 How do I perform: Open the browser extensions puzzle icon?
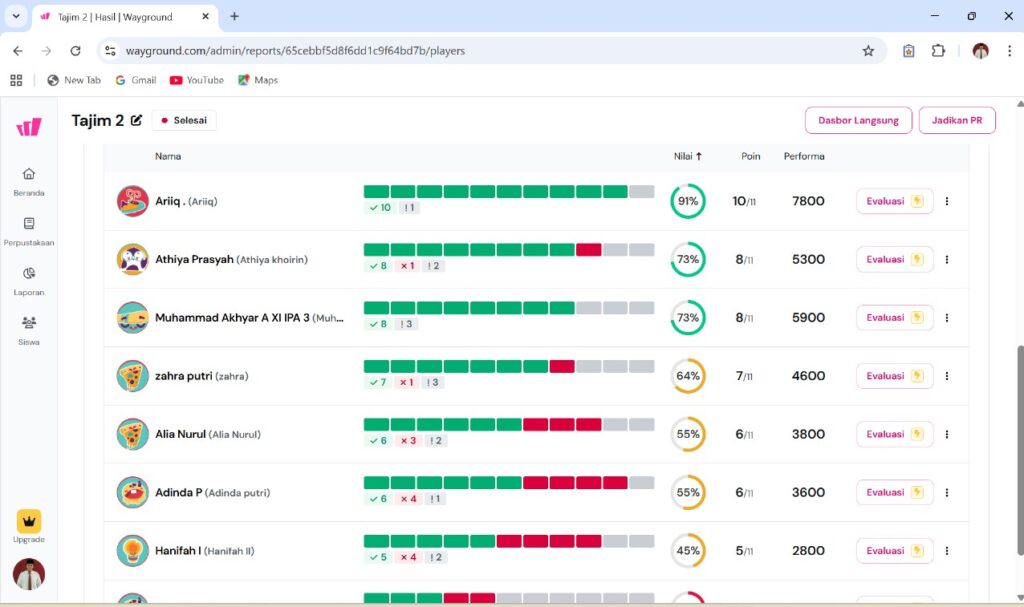click(938, 51)
